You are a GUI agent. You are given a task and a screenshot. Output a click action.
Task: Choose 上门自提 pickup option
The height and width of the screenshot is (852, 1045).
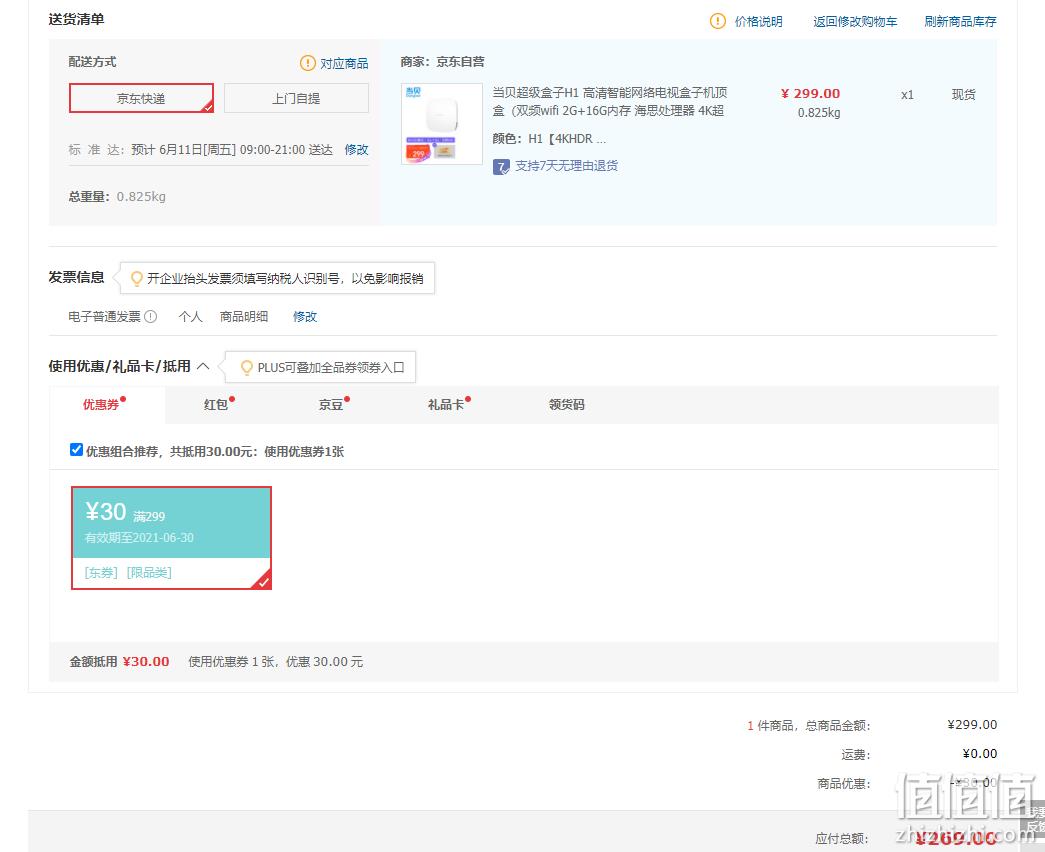(x=296, y=98)
